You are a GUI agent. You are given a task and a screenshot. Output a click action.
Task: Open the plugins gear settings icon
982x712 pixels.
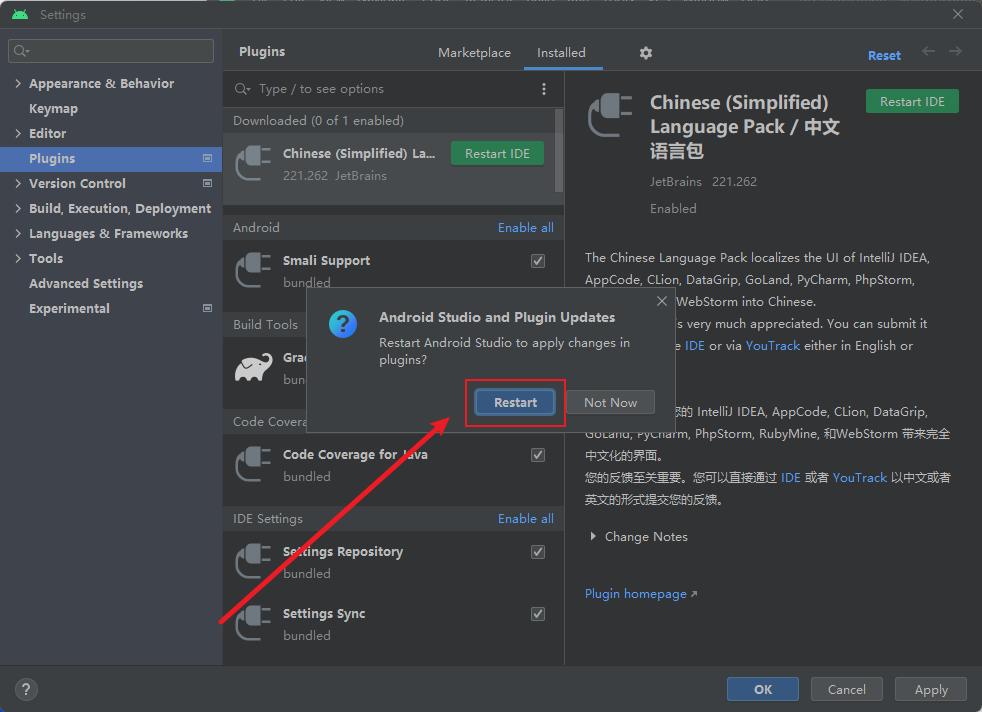tap(646, 53)
